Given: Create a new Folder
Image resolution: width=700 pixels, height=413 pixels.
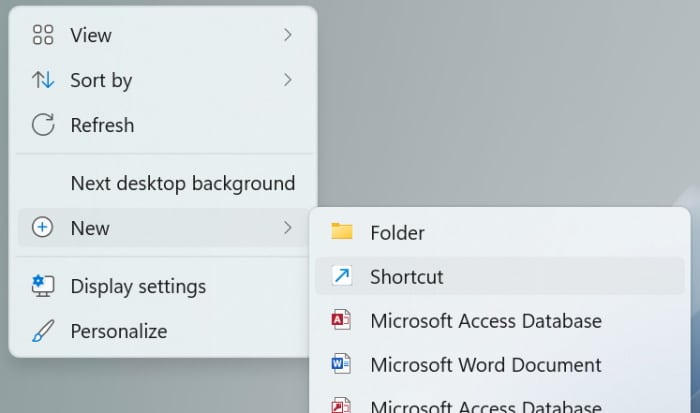Looking at the screenshot, I should pos(500,233).
